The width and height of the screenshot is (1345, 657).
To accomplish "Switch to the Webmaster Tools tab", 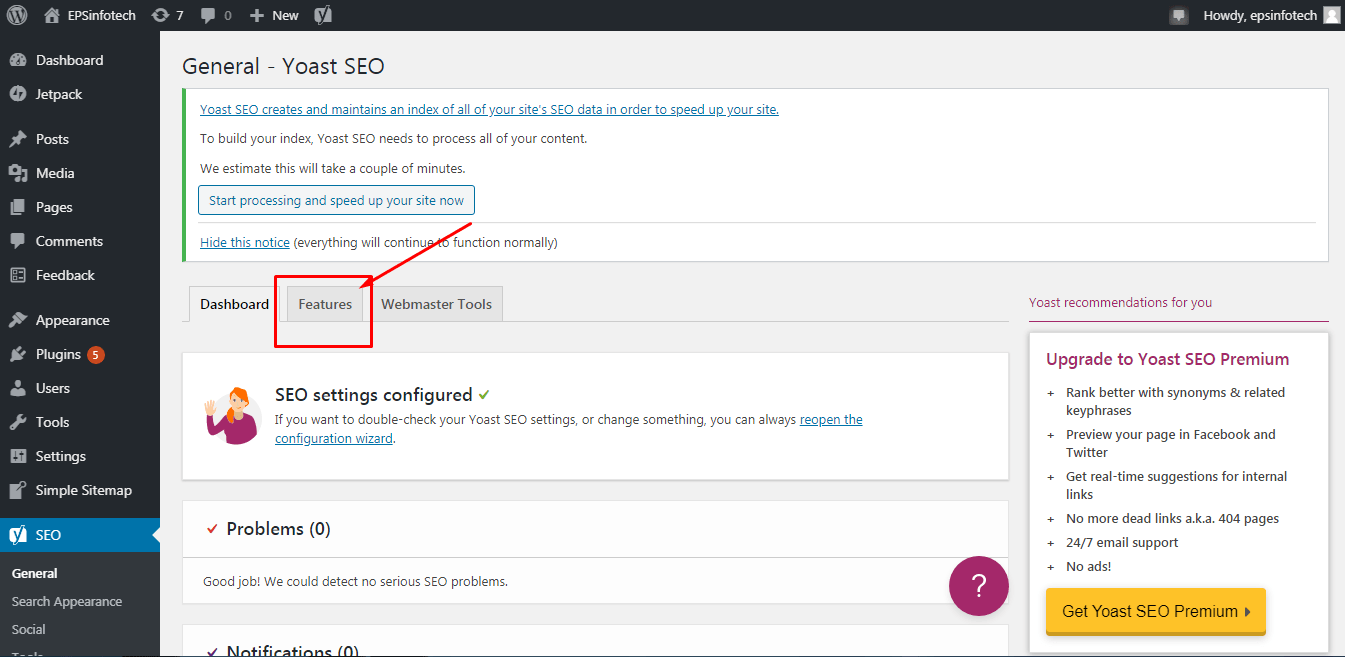I will [x=437, y=304].
